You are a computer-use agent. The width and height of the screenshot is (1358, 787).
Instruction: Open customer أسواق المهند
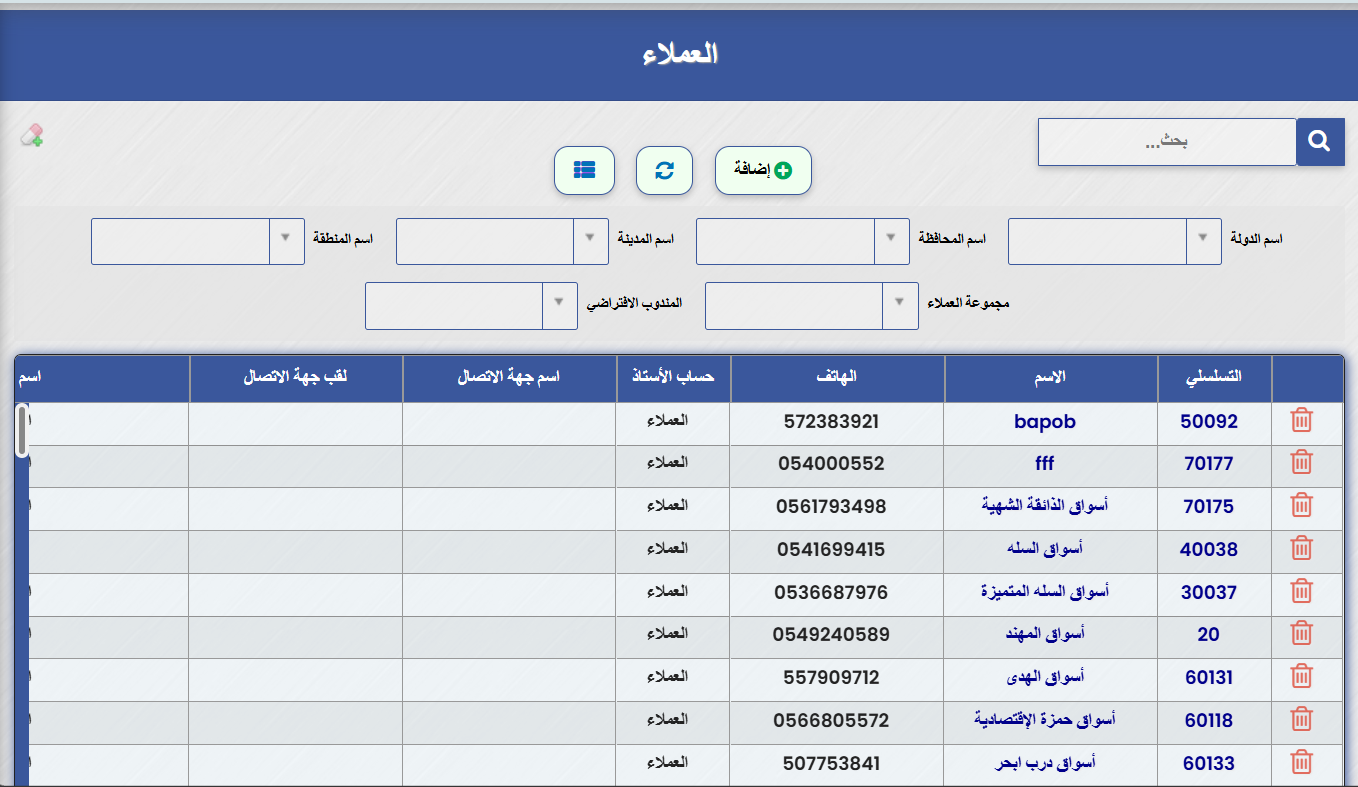click(1044, 634)
